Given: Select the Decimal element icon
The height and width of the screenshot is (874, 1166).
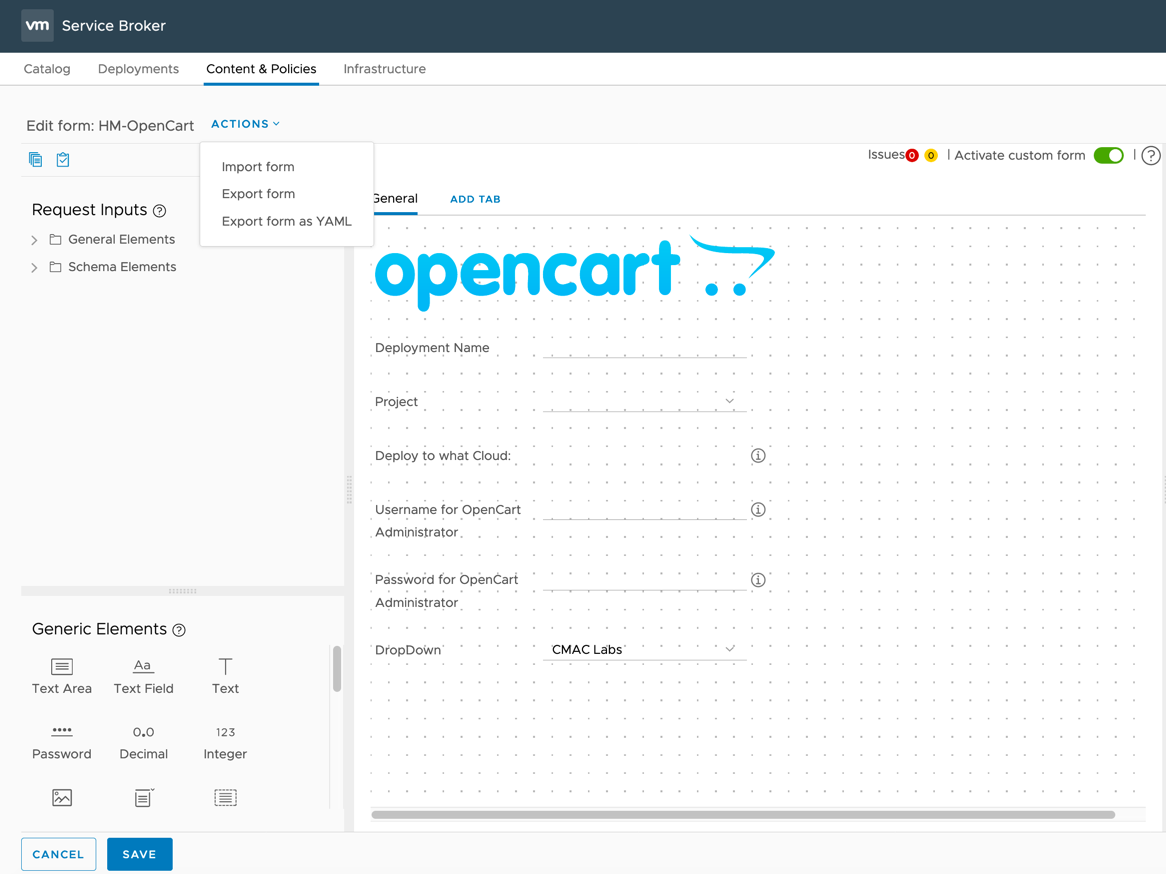Looking at the screenshot, I should coord(143,732).
